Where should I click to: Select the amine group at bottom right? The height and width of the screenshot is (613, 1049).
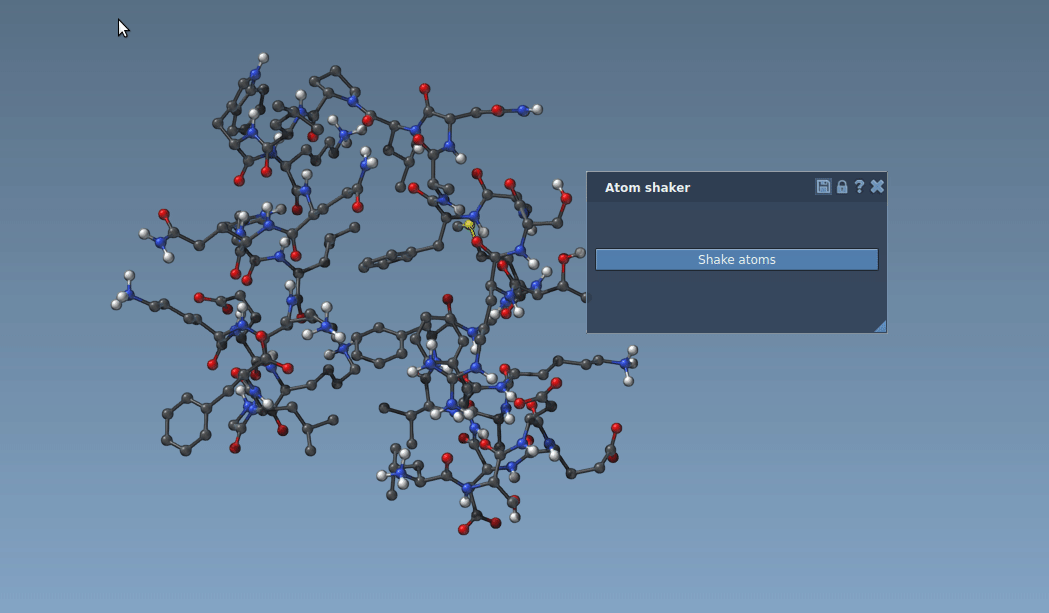(624, 363)
